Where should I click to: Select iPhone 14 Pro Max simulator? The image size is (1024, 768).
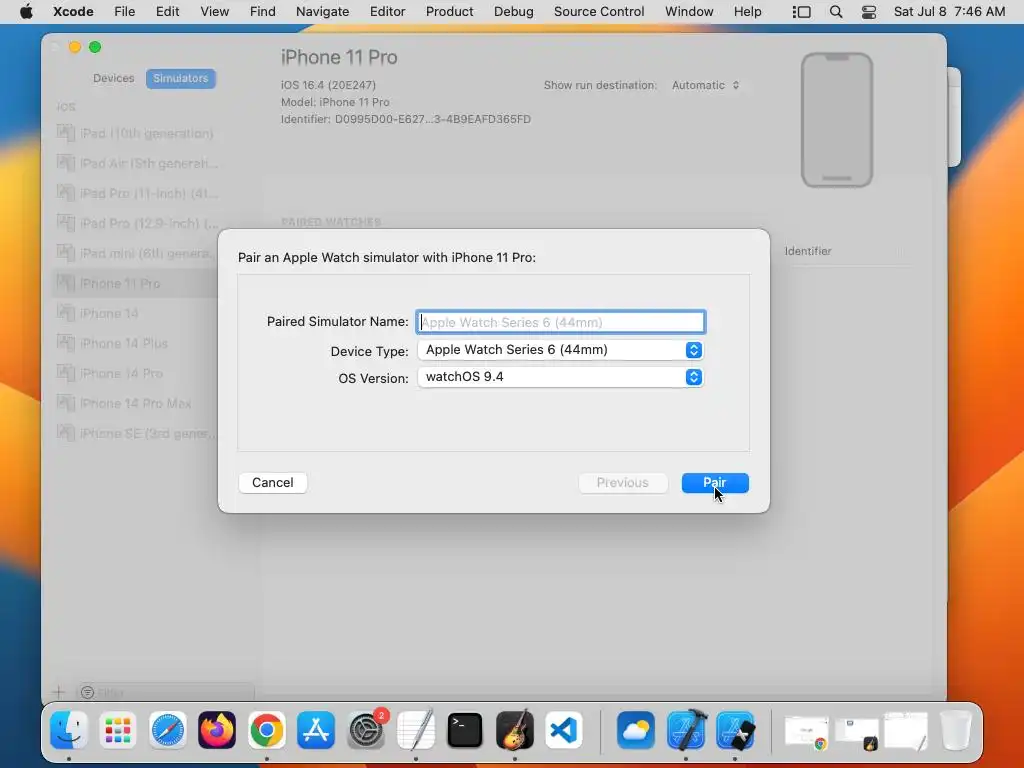(x=136, y=404)
